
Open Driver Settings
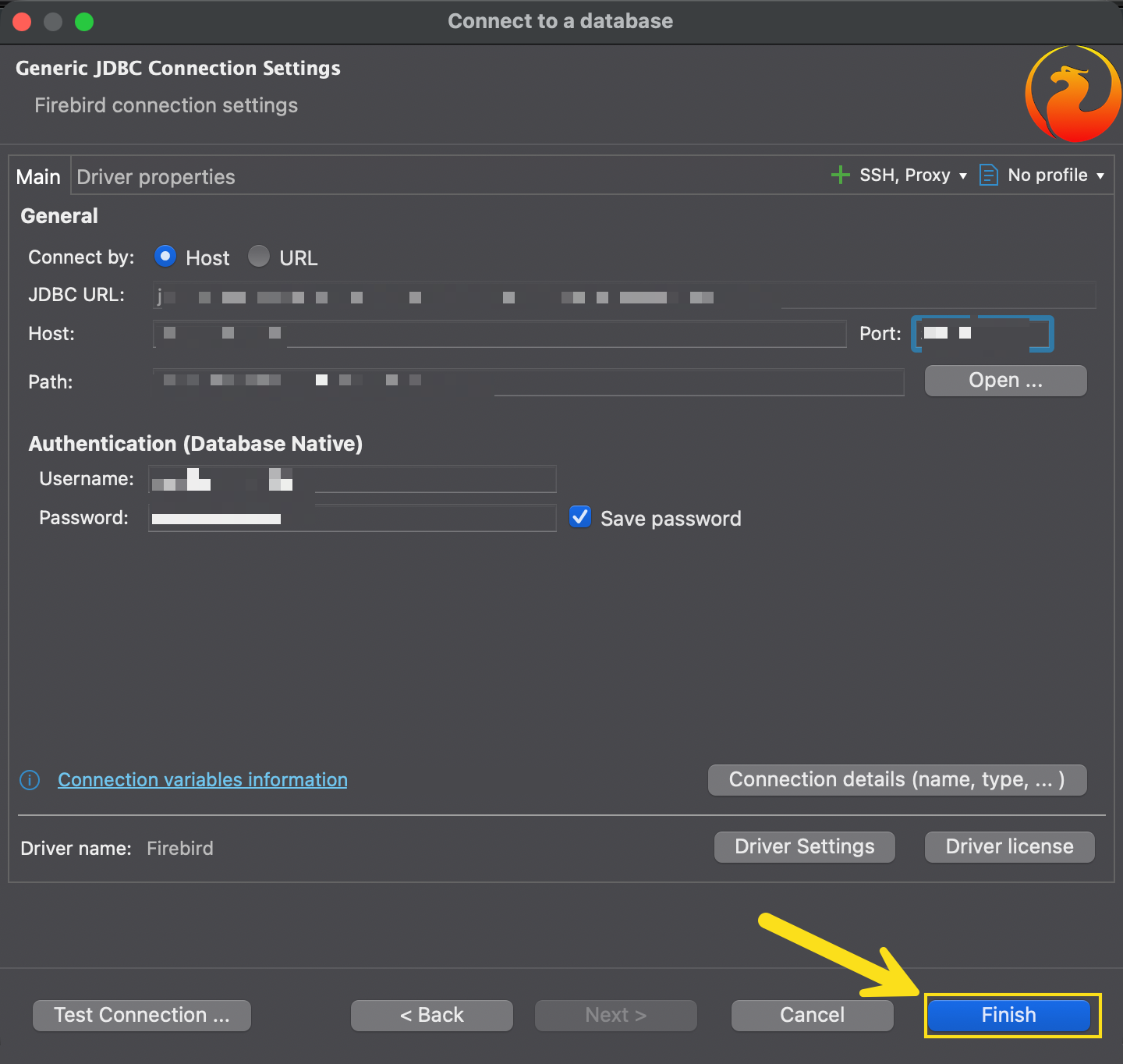[804, 846]
